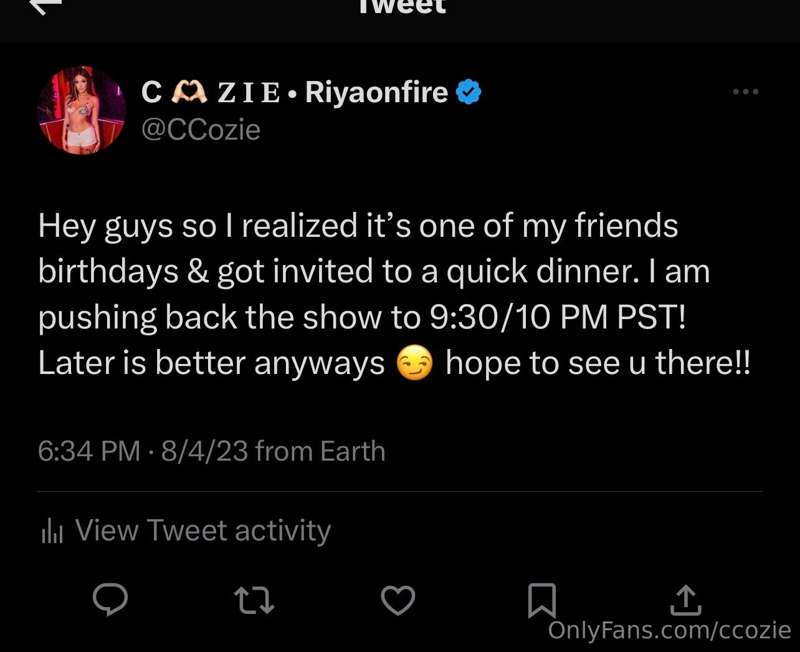The height and width of the screenshot is (652, 800).
Task: Retweet this post with the arrows icon
Action: pyautogui.click(x=254, y=600)
